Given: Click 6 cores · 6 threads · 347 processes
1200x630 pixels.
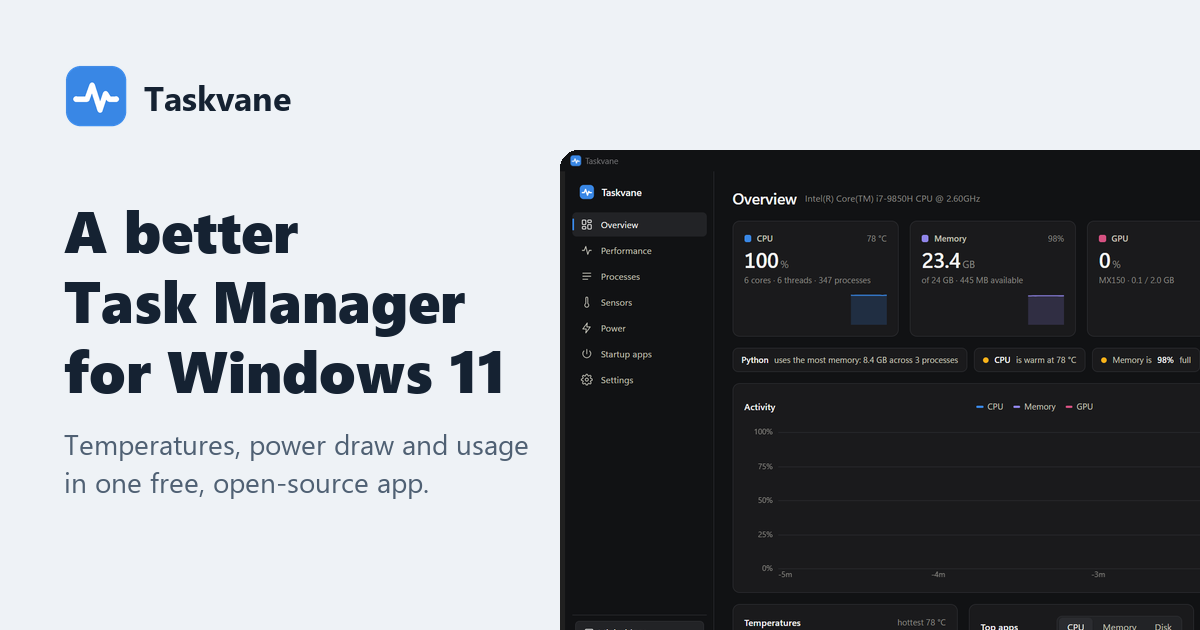Looking at the screenshot, I should 807,280.
